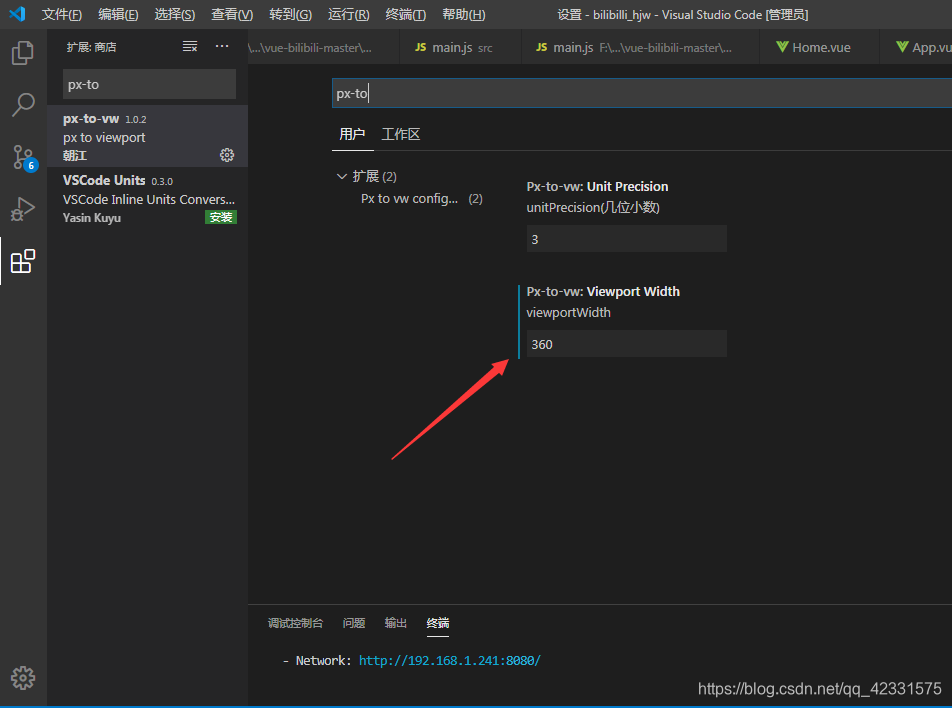Click the VS Code logo icon

[17, 14]
